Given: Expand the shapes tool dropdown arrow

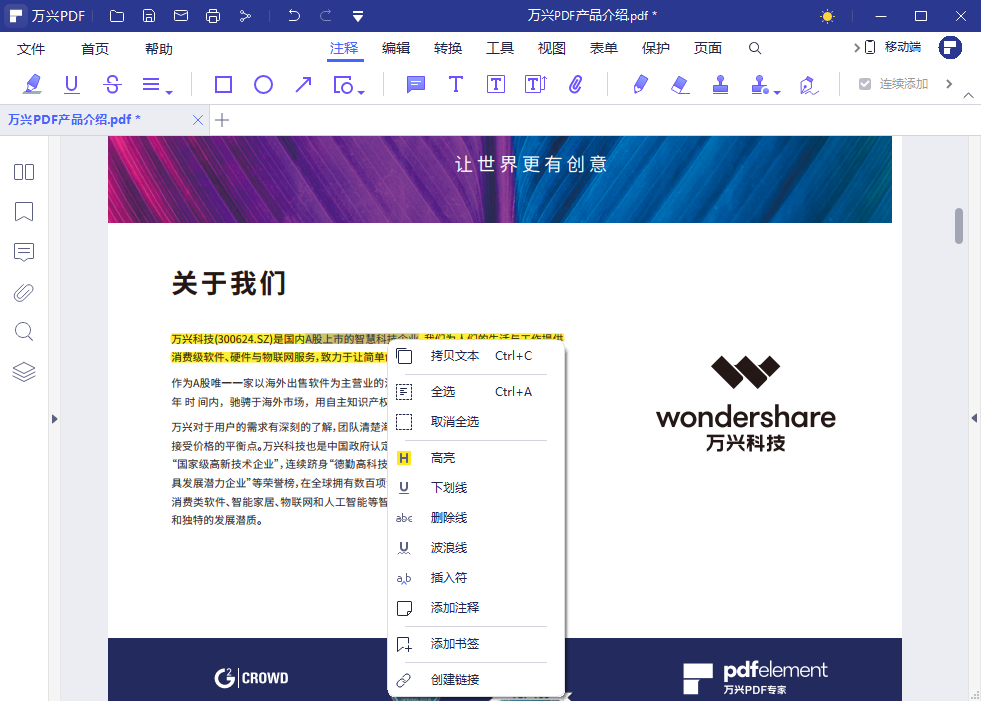Looking at the screenshot, I should coord(361,92).
